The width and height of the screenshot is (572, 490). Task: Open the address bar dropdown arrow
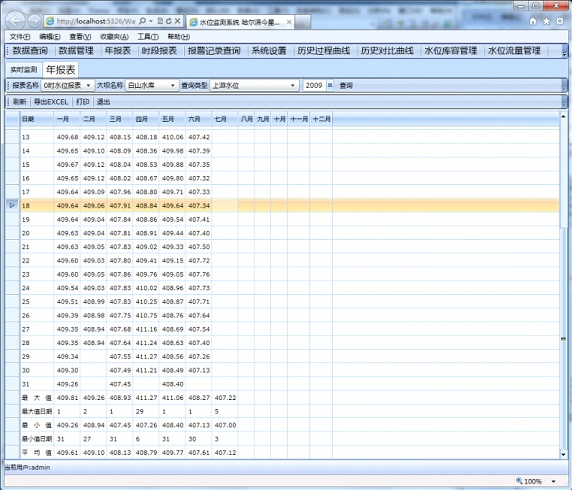coord(151,21)
